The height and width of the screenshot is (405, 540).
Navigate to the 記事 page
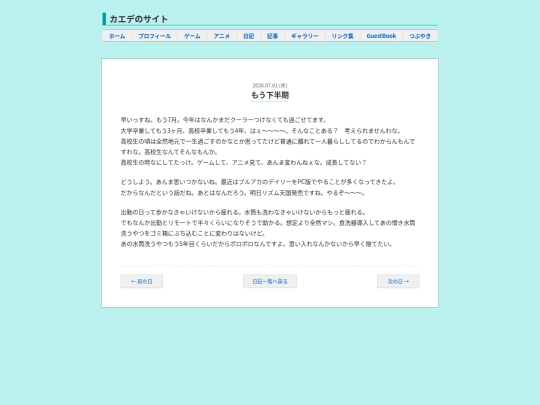(272, 36)
